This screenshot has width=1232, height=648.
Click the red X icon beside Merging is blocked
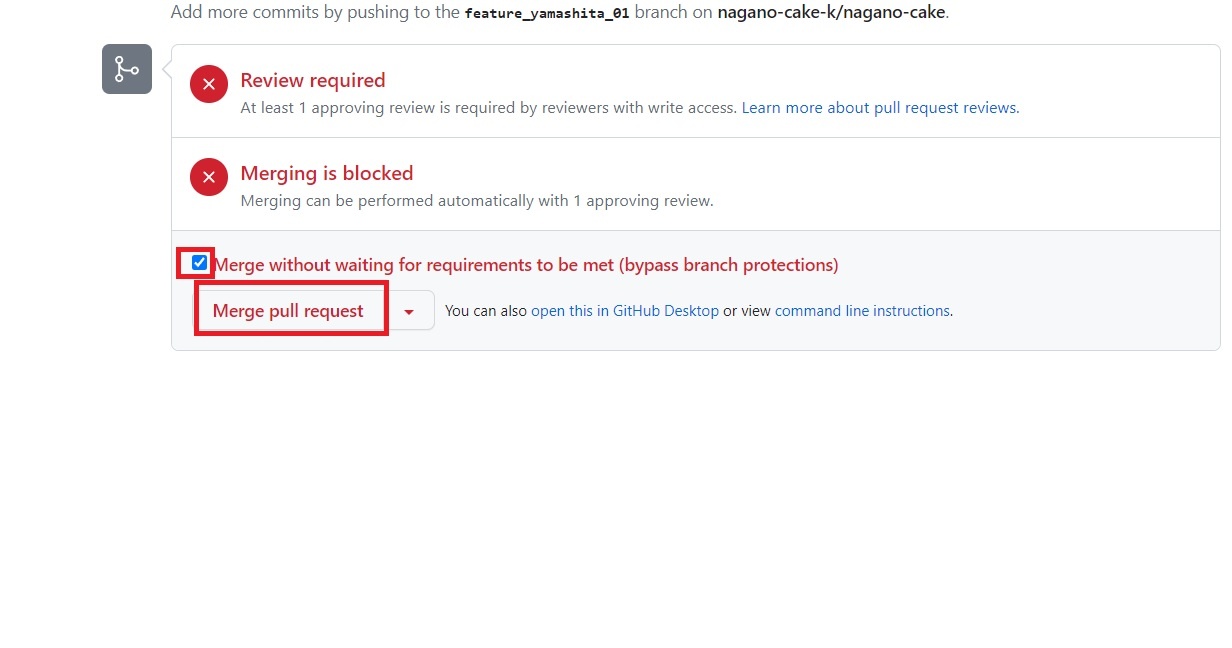click(x=209, y=178)
